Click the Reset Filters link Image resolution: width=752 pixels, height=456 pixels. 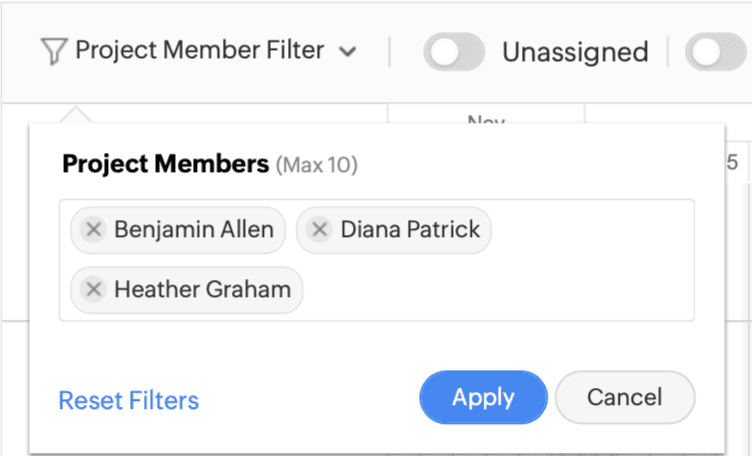[x=129, y=401]
